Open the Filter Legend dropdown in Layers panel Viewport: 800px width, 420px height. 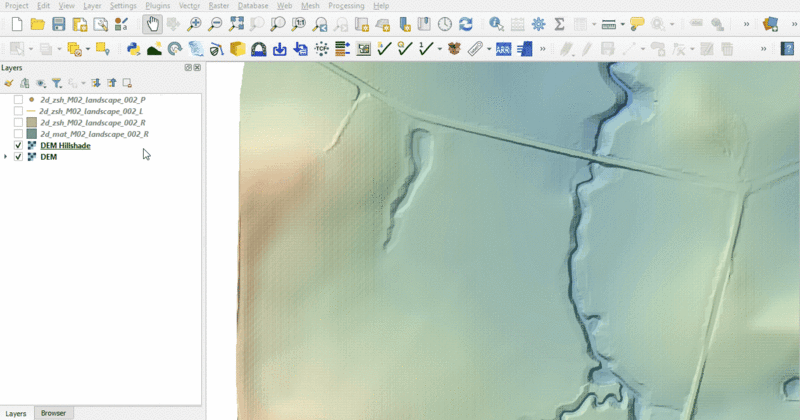(58, 83)
